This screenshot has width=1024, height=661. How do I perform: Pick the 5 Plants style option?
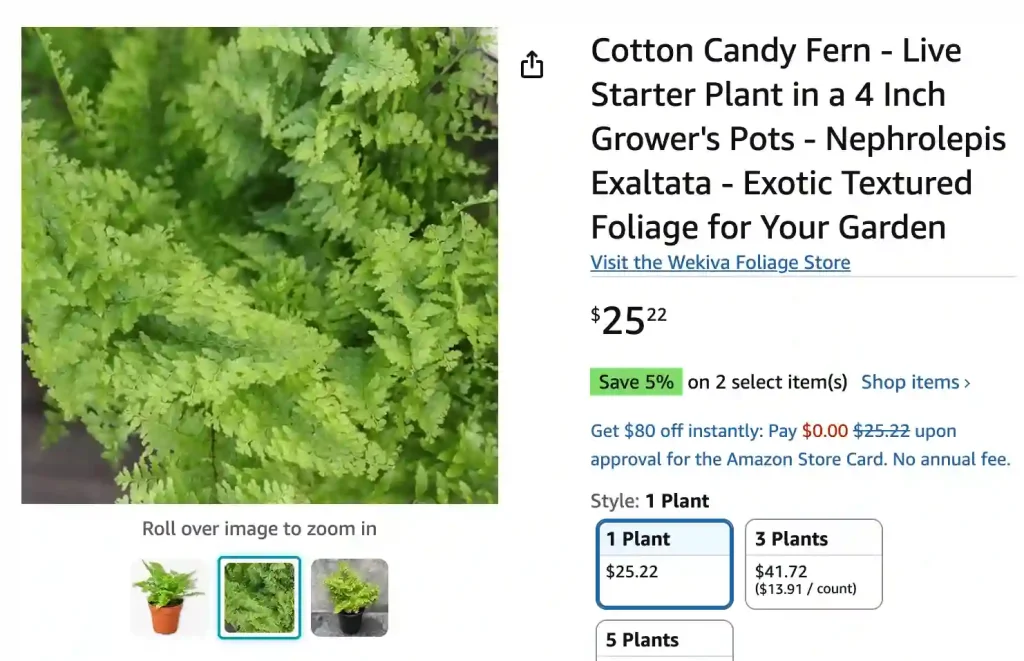(x=664, y=641)
